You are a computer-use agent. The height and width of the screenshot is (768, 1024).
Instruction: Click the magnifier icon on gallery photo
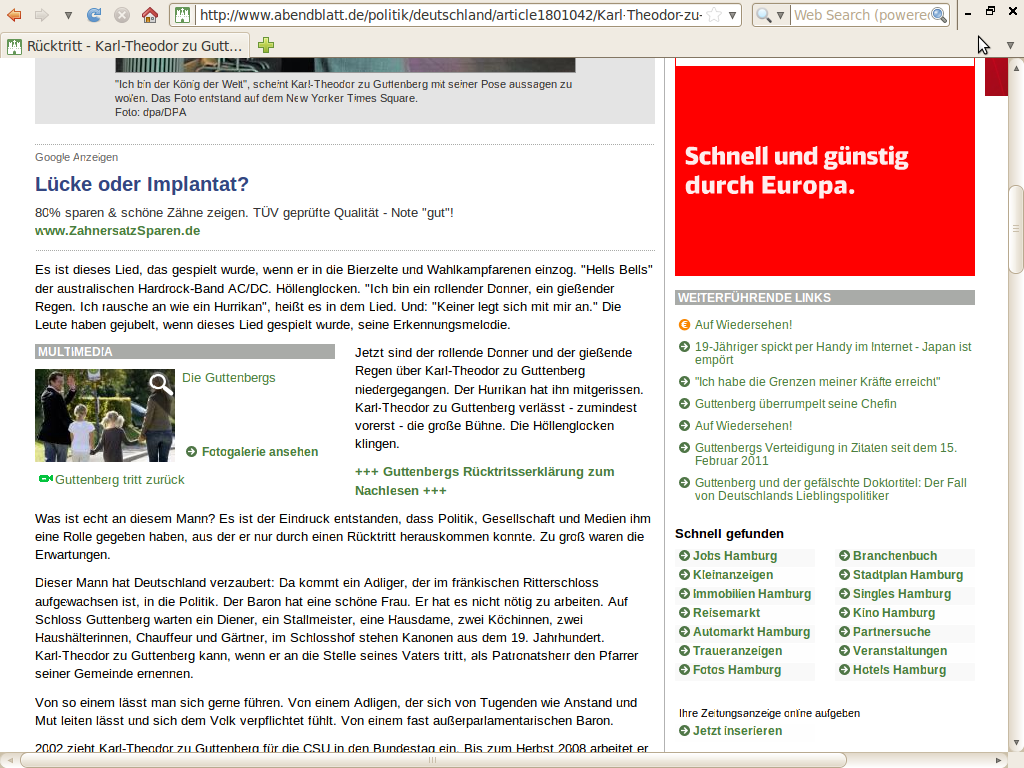tap(161, 383)
